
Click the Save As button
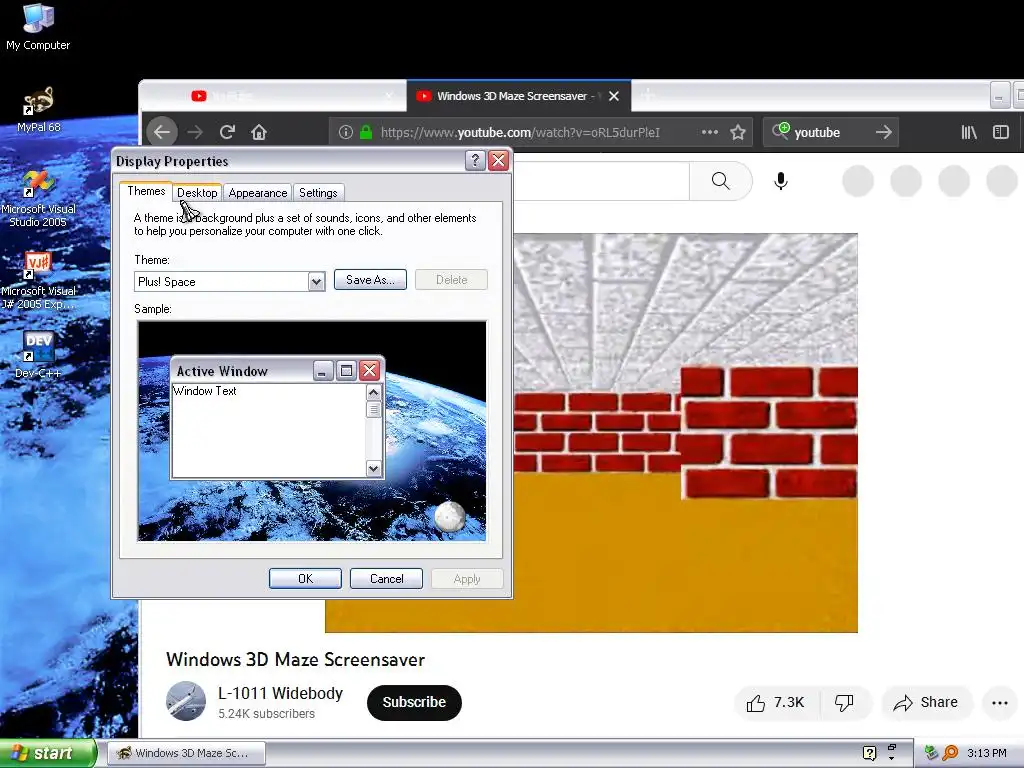(370, 280)
